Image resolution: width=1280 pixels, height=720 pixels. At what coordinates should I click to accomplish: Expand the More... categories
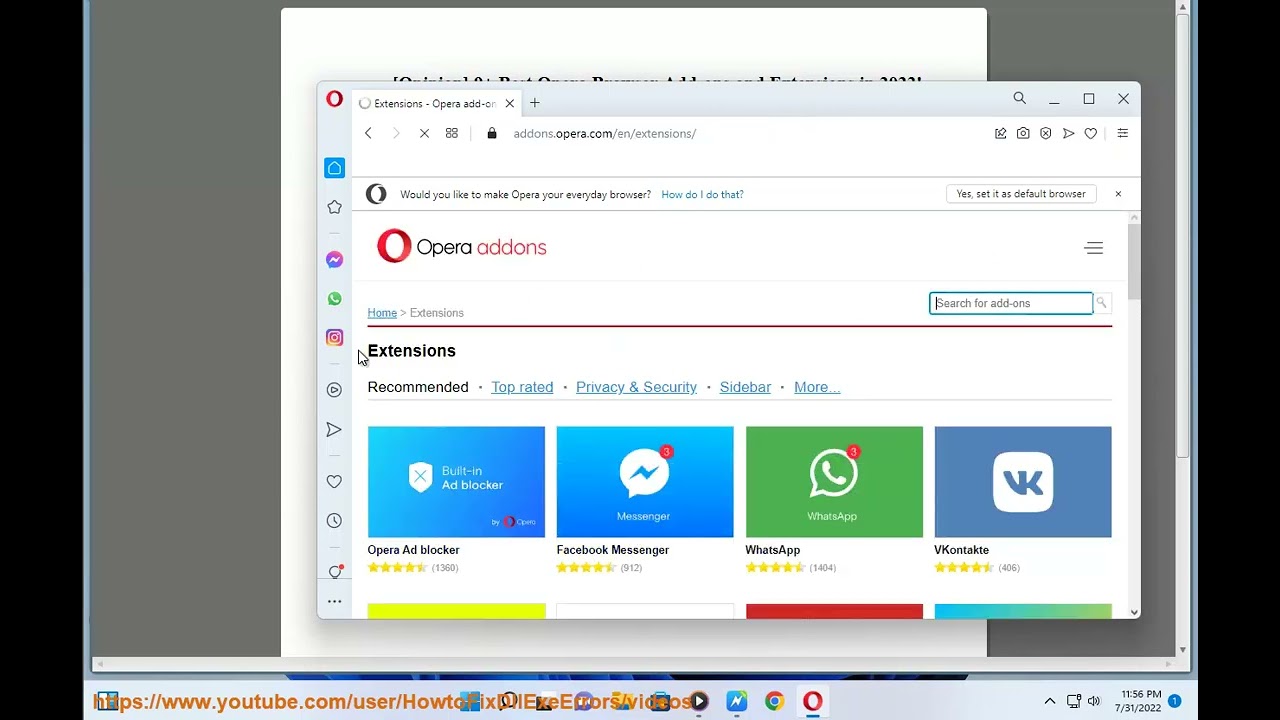tap(817, 387)
